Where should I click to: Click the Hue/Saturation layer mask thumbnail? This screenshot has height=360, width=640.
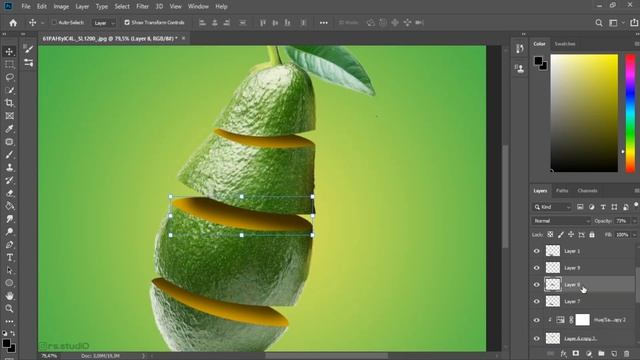coord(582,320)
